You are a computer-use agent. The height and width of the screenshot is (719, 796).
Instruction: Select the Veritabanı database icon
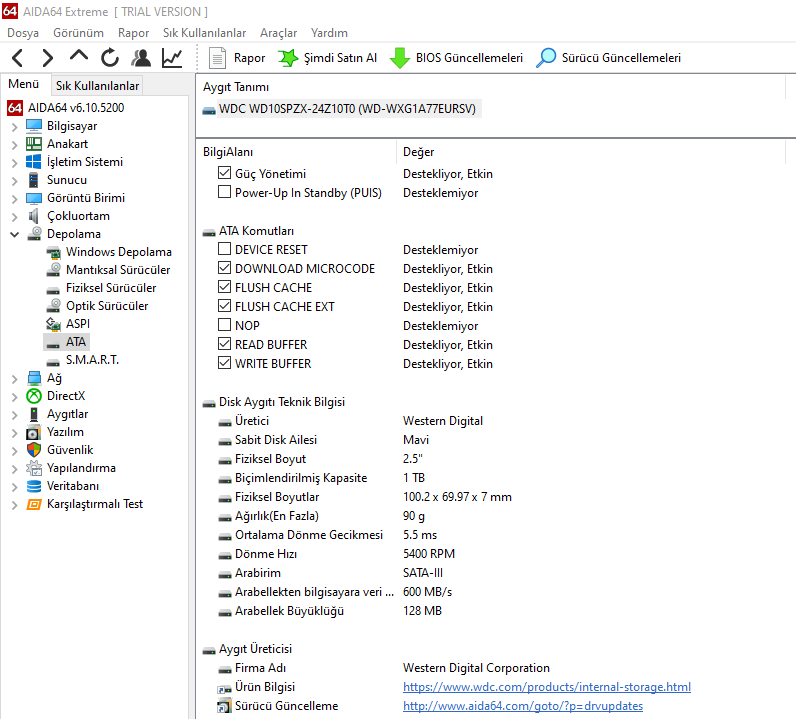point(34,486)
